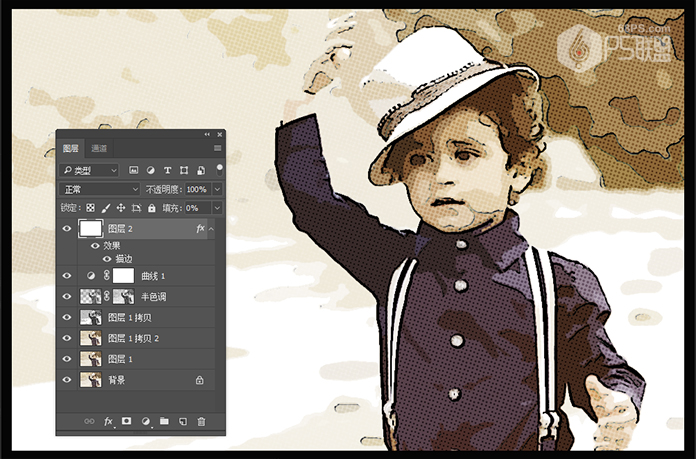Click the lock all padlock icon
The height and width of the screenshot is (459, 696).
(152, 208)
